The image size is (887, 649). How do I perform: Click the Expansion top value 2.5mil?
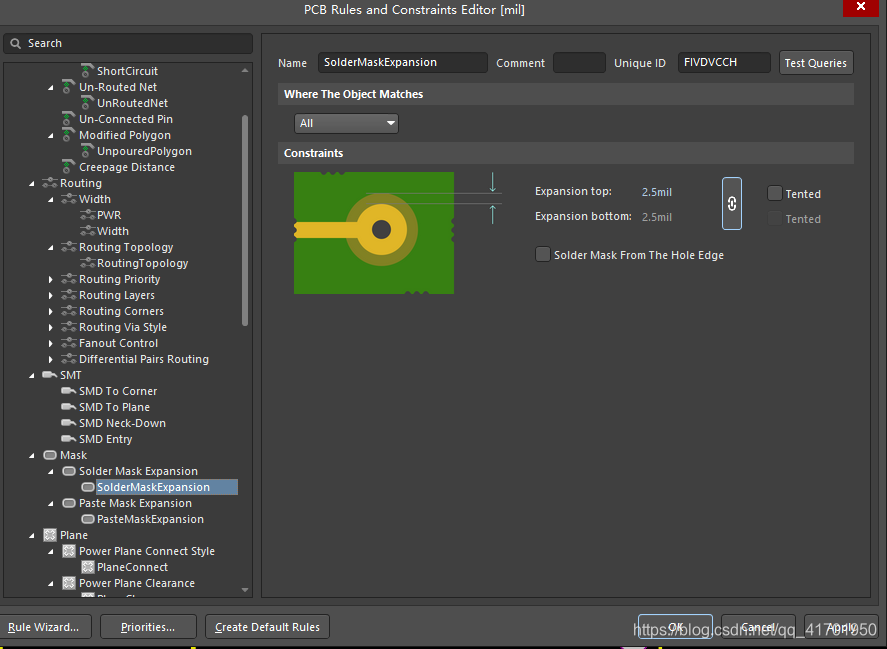(657, 192)
